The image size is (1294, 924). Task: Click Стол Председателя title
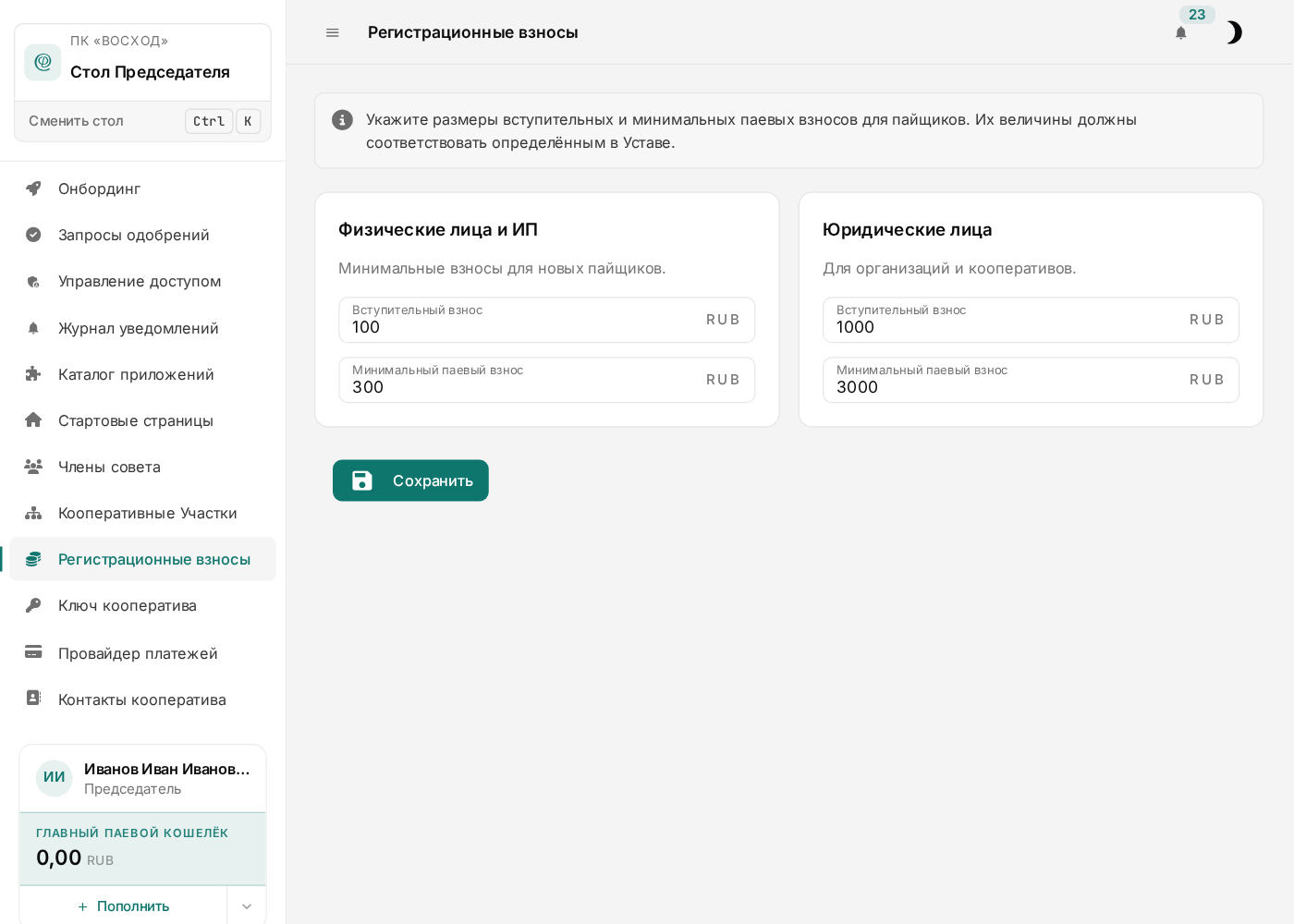tap(150, 72)
